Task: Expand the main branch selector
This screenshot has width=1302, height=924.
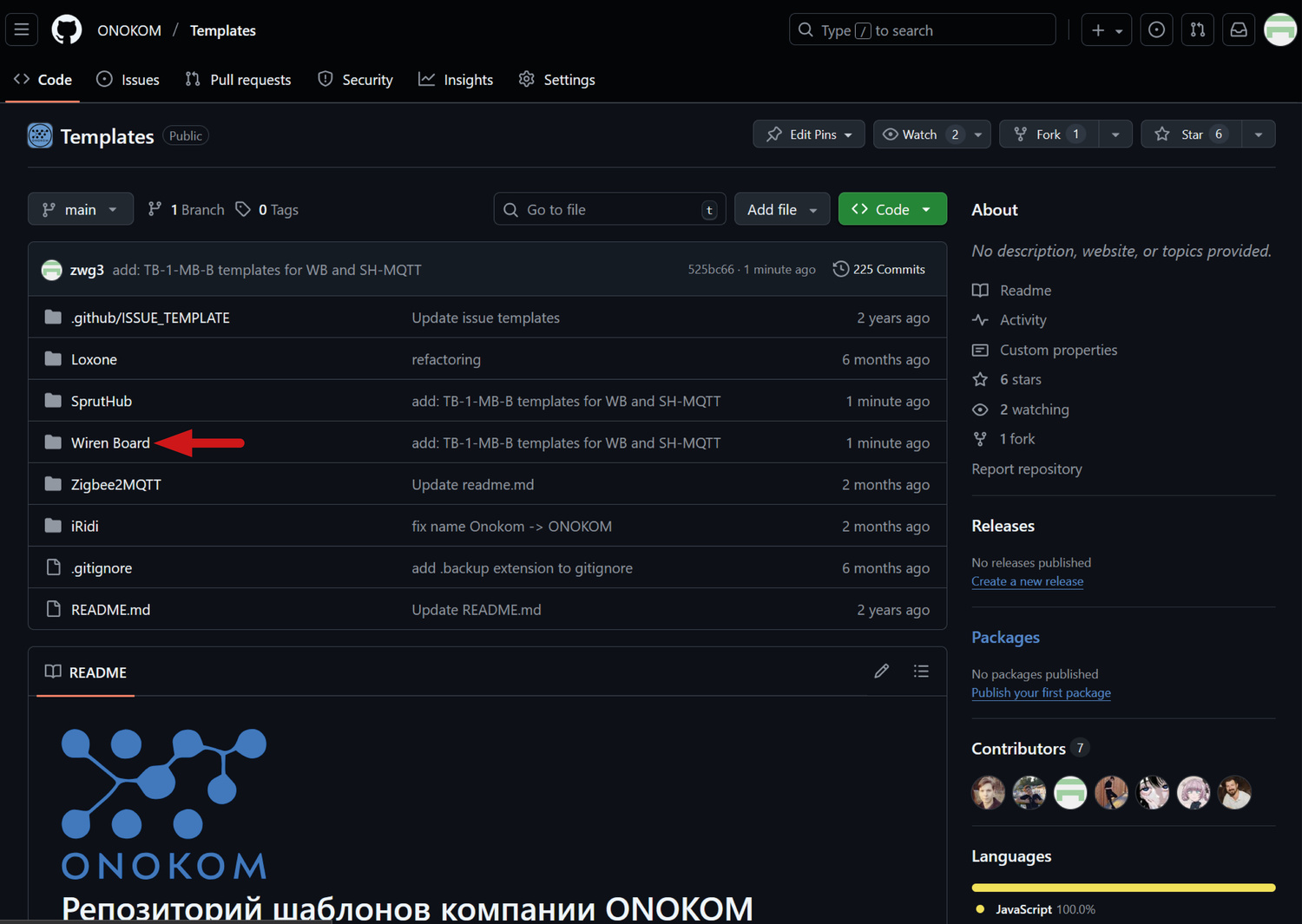Action: (x=81, y=209)
